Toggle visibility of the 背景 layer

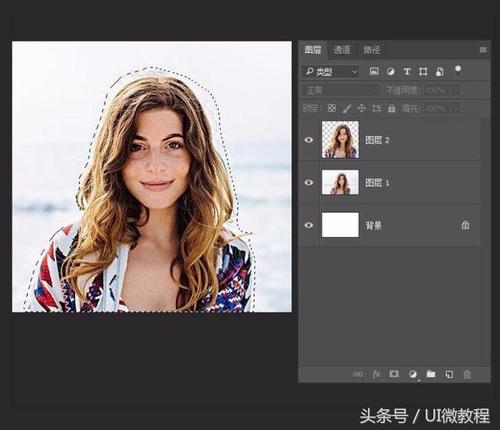(x=309, y=225)
